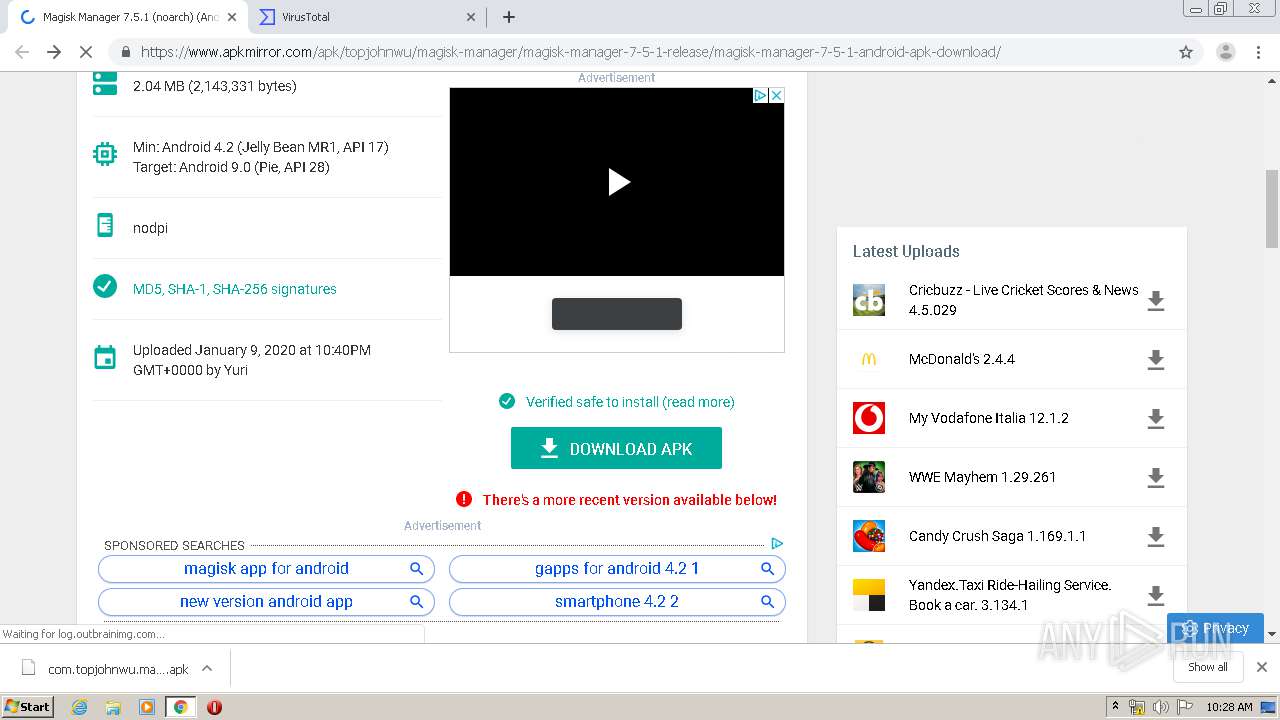Download WWE Mayhem via arrow icon
1280x720 pixels.
tap(1156, 478)
